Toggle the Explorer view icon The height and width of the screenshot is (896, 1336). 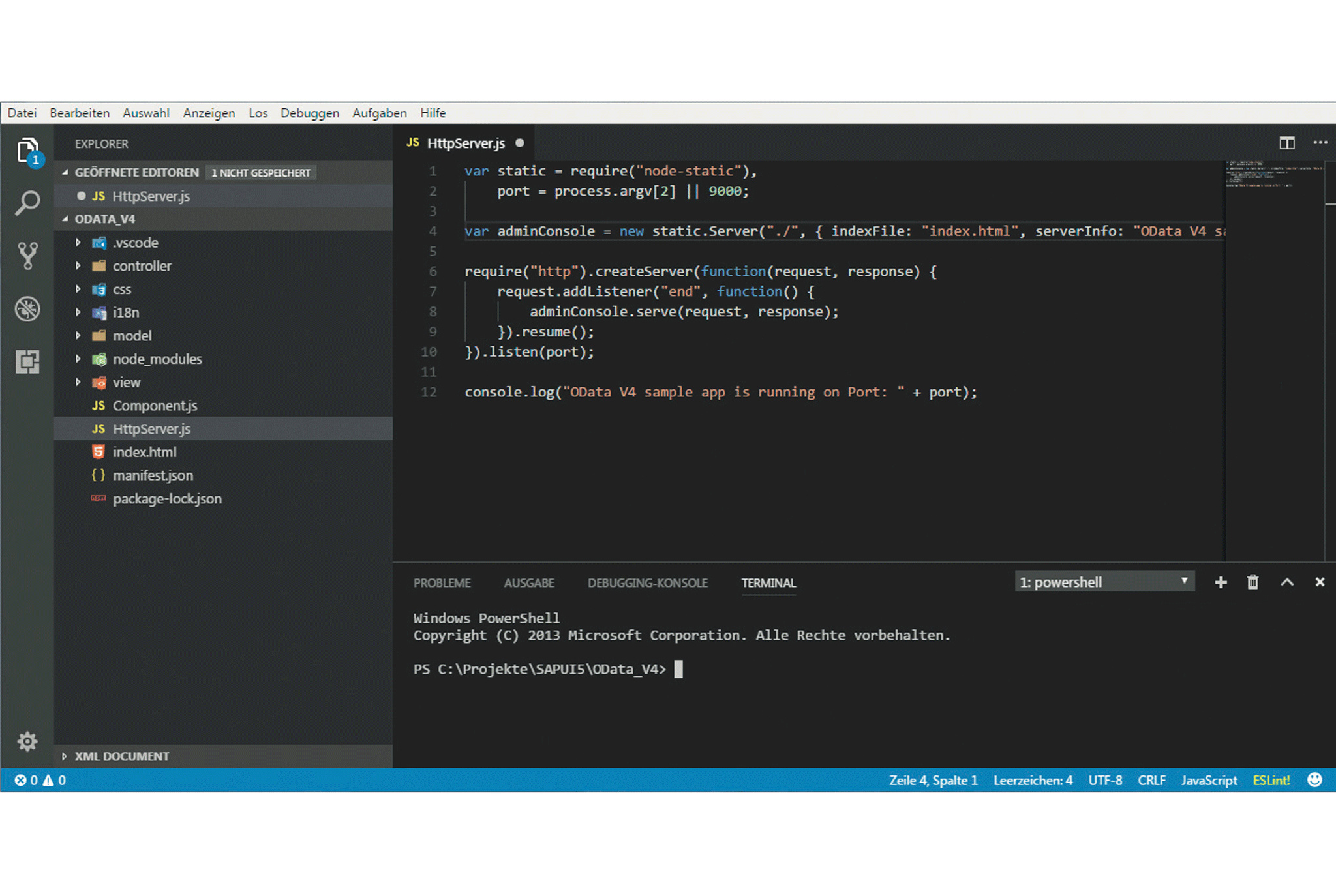tap(27, 151)
